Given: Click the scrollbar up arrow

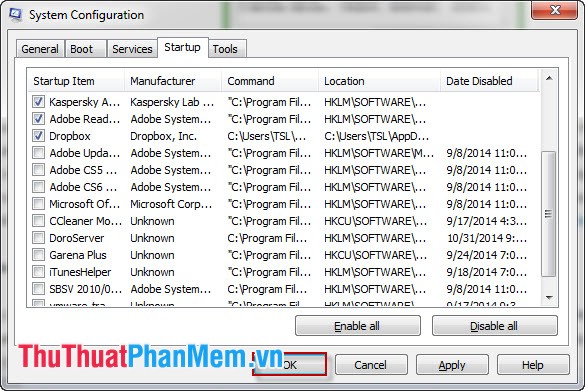Looking at the screenshot, I should [x=549, y=78].
